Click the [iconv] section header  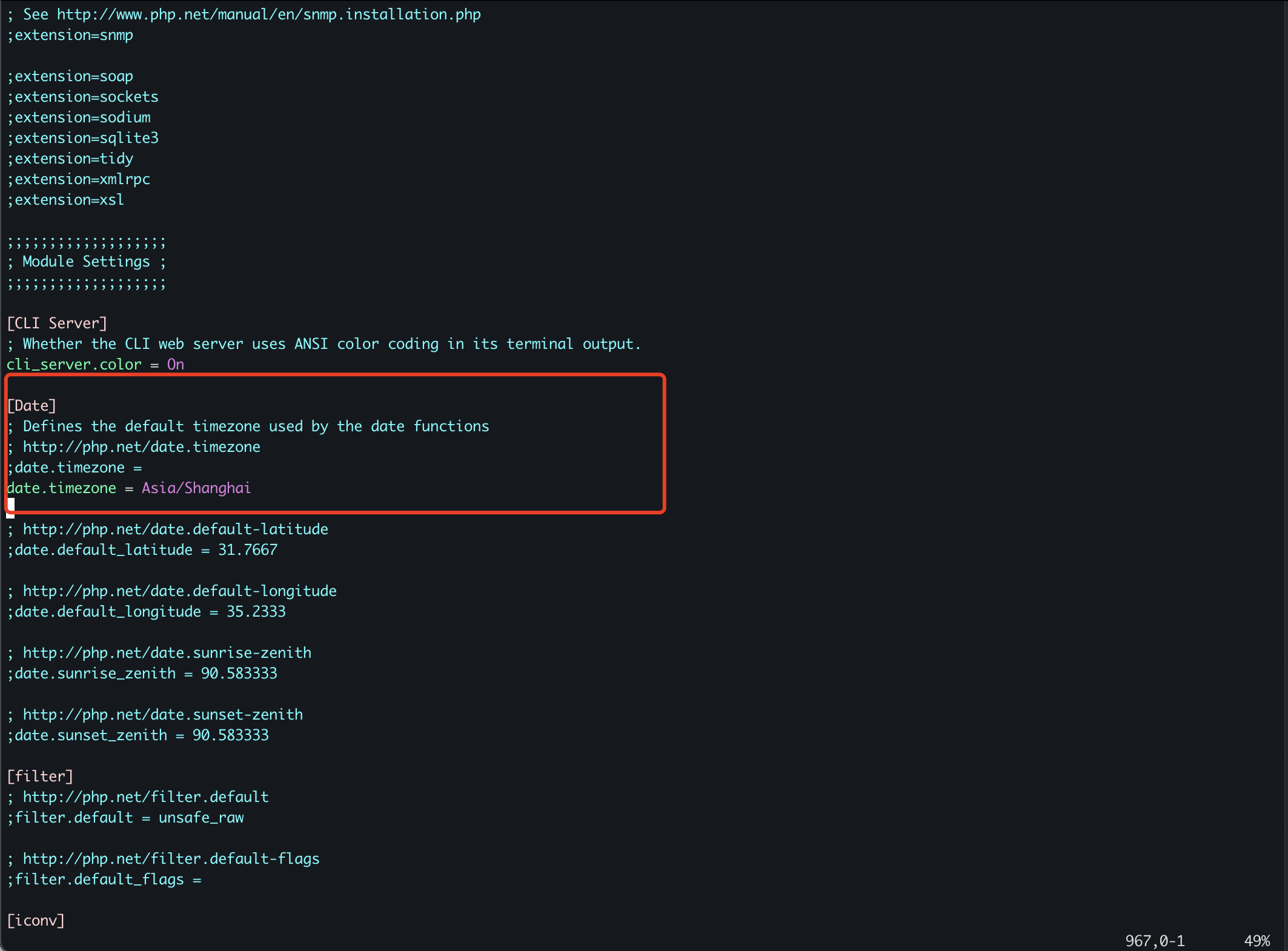36,921
